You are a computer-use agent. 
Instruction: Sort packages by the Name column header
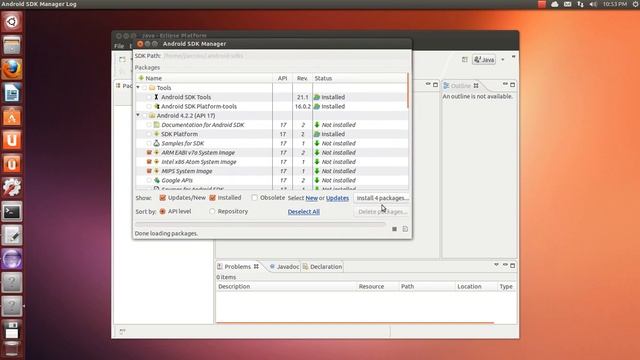pyautogui.click(x=204, y=78)
